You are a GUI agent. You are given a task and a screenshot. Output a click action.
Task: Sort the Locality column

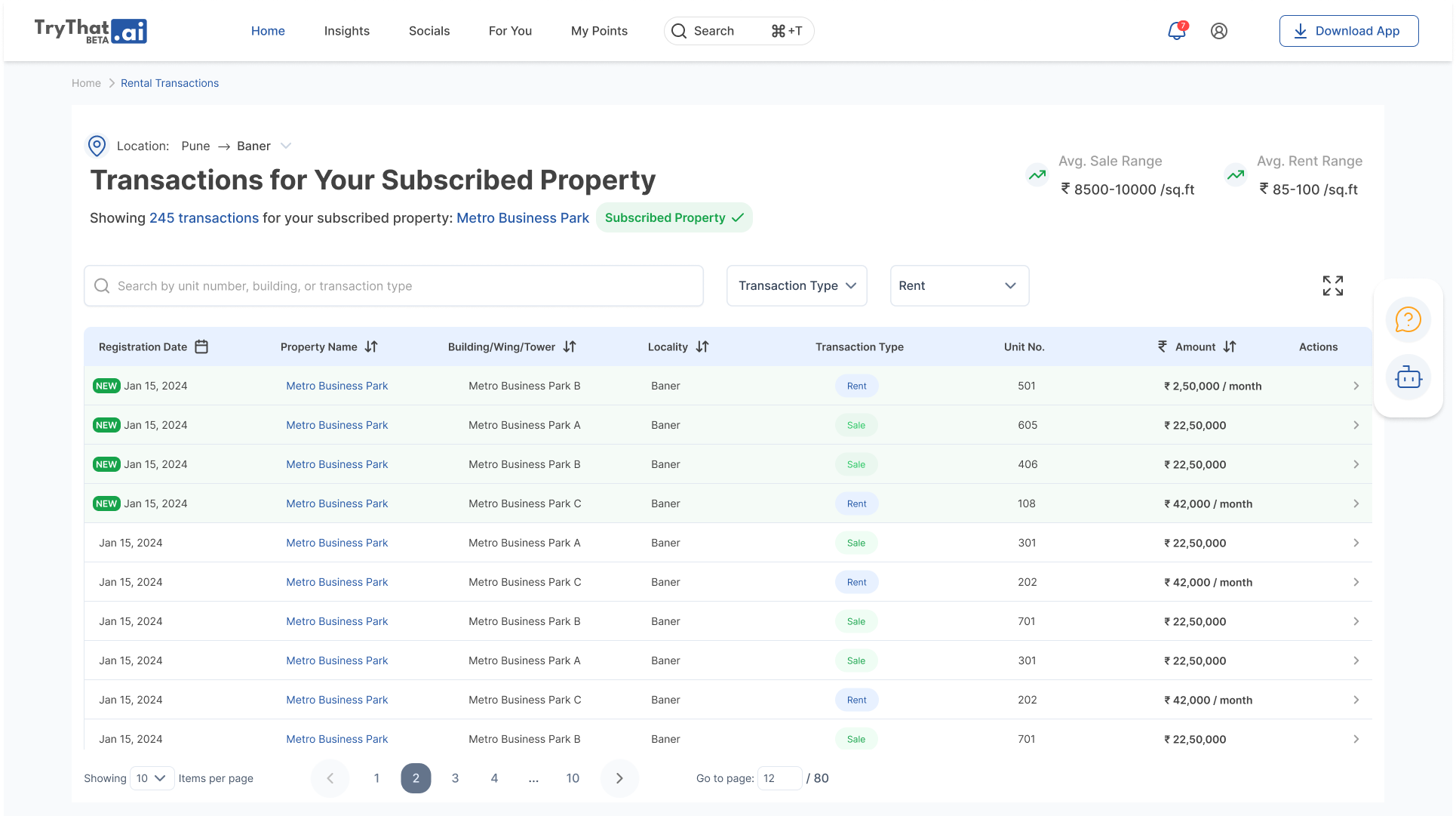(702, 346)
